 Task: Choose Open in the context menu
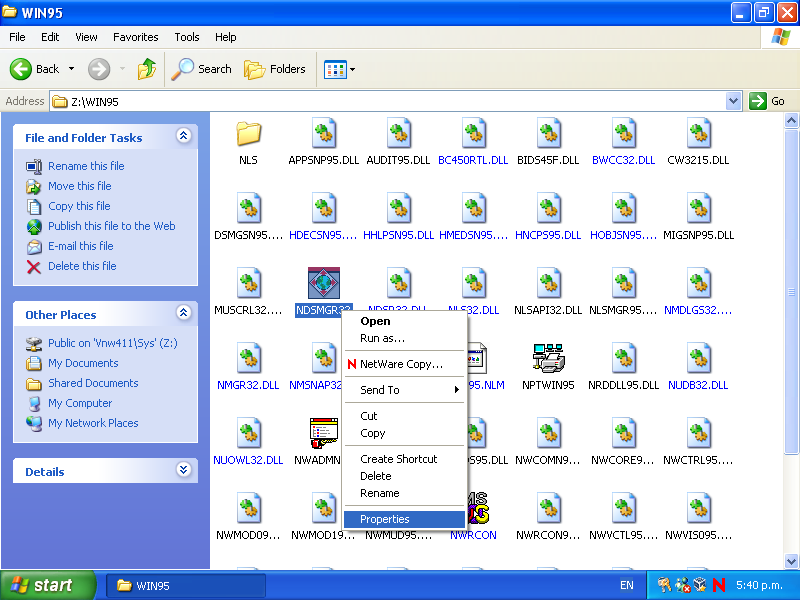click(404, 321)
